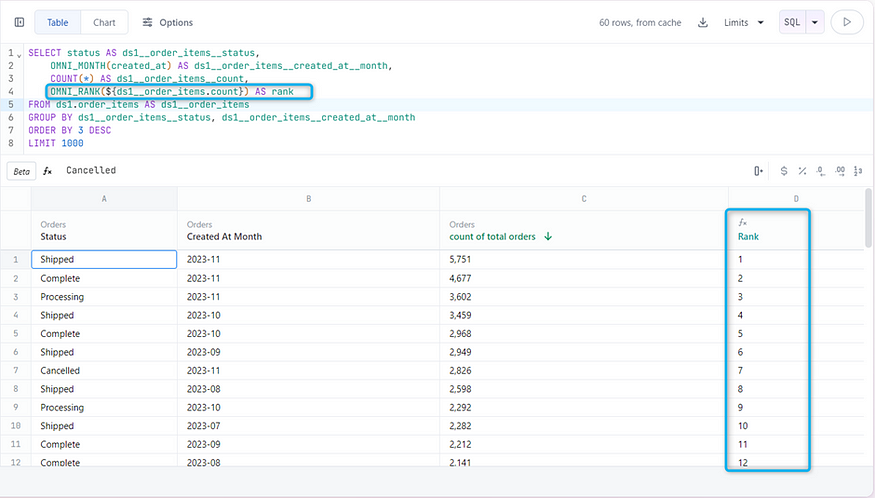The image size is (875, 498).
Task: Select column B header
Action: point(309,199)
